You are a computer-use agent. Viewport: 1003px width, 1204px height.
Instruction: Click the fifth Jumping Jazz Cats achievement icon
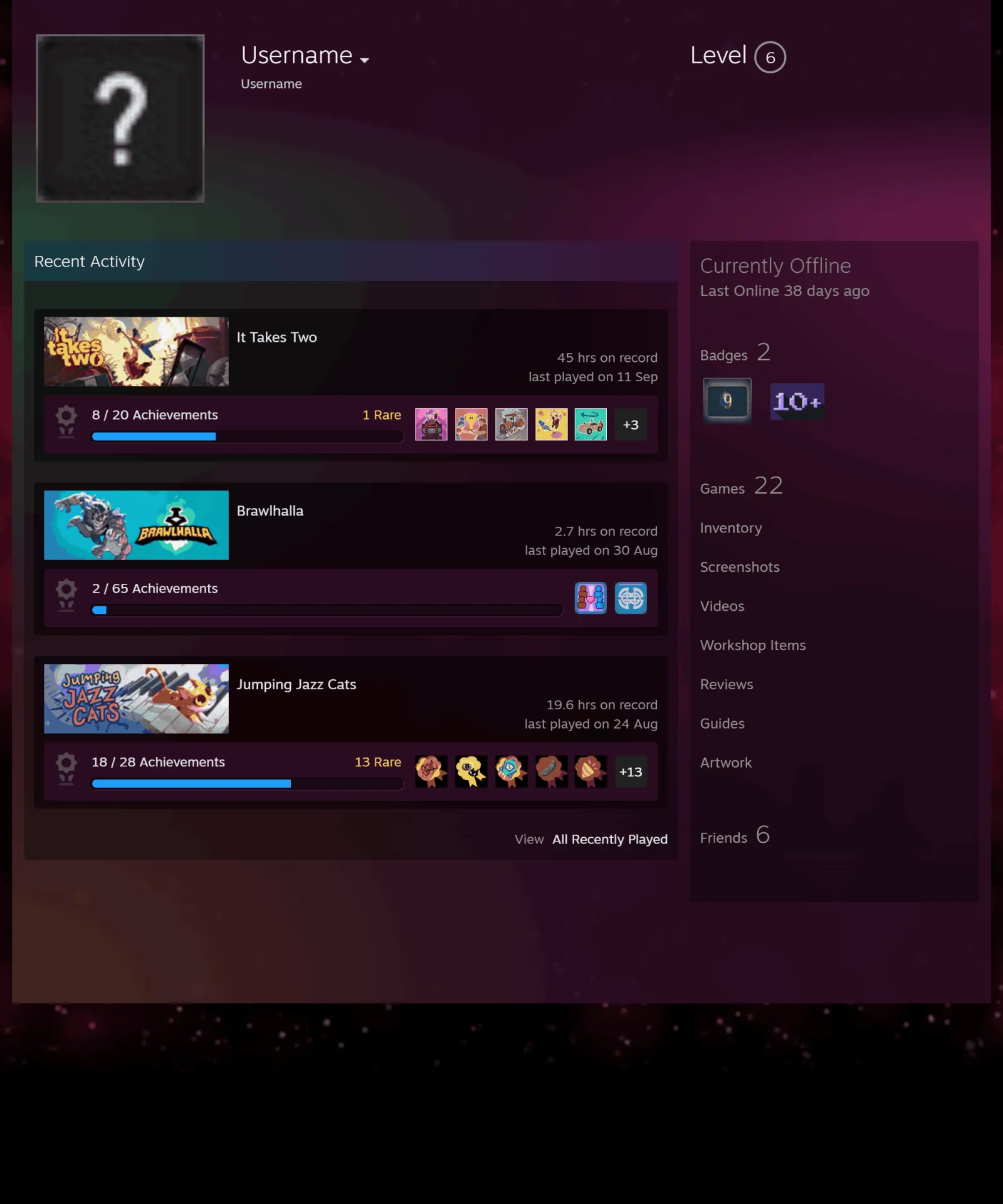(591, 772)
